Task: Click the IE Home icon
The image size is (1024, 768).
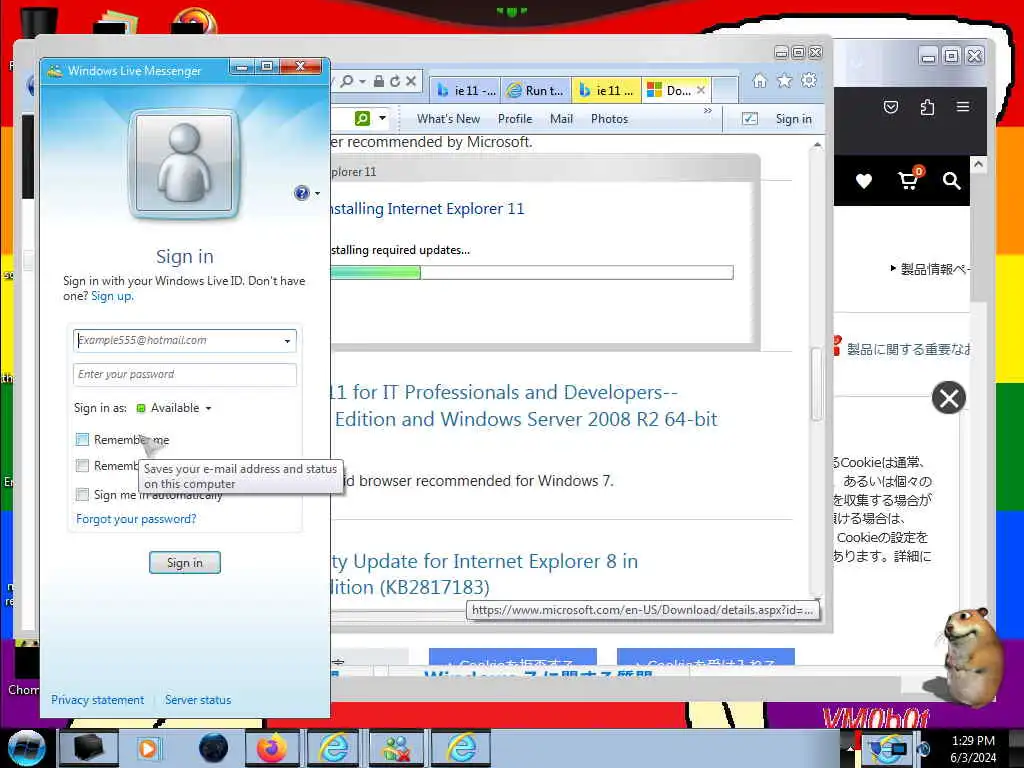Action: [x=759, y=80]
